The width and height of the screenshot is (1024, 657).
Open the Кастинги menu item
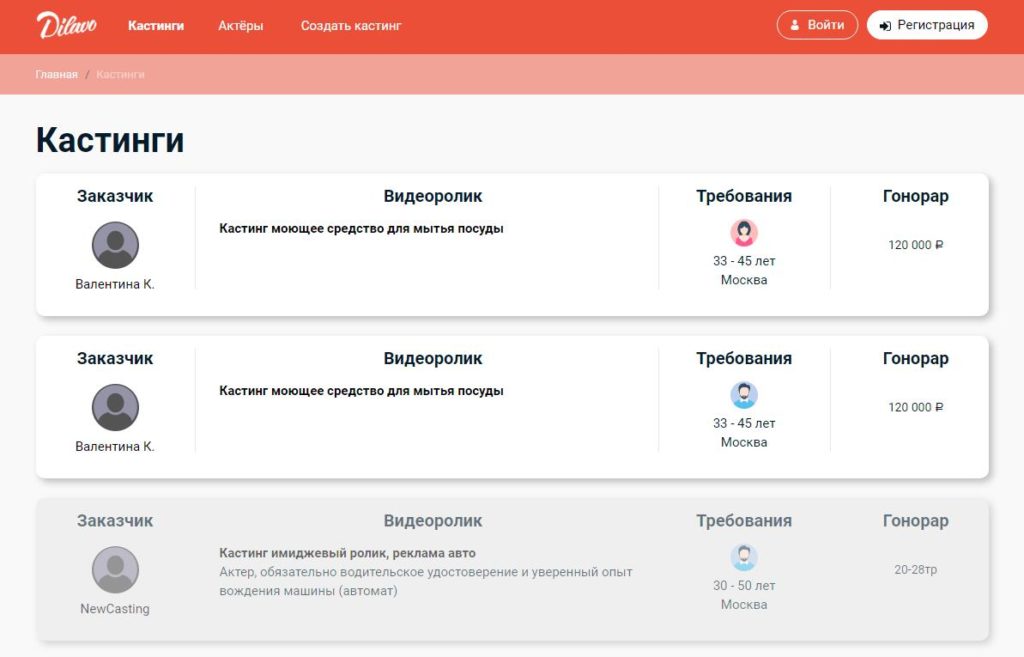pos(156,26)
